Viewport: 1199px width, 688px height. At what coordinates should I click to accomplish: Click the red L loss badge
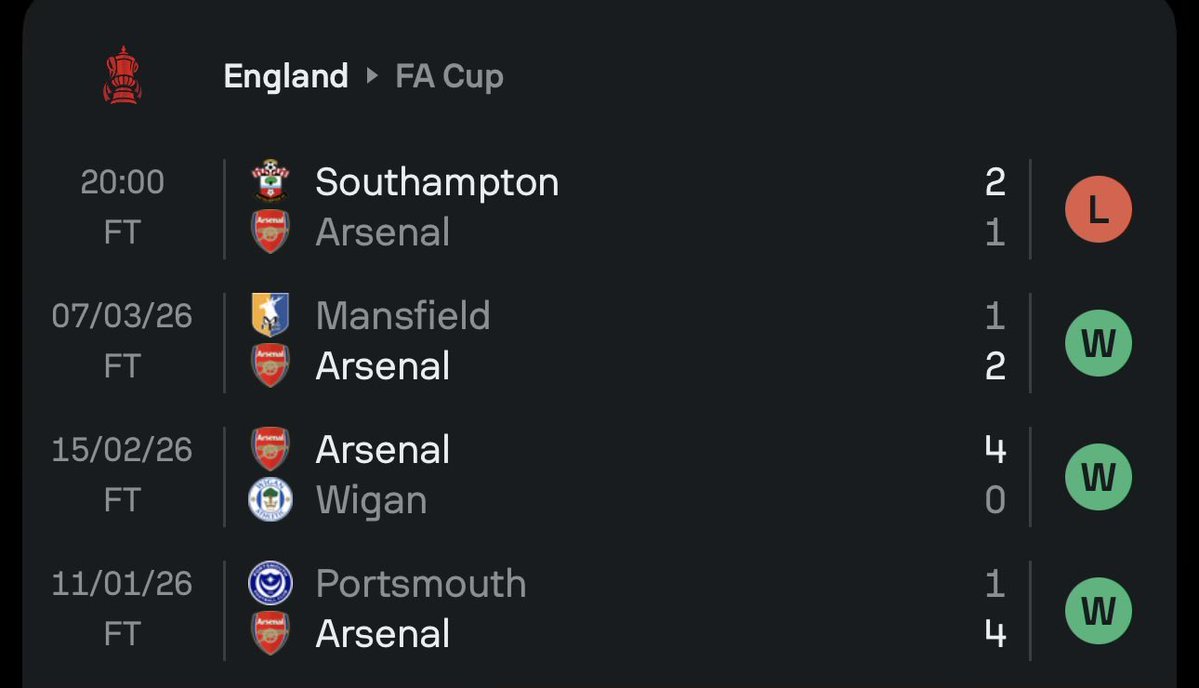[x=1098, y=209]
